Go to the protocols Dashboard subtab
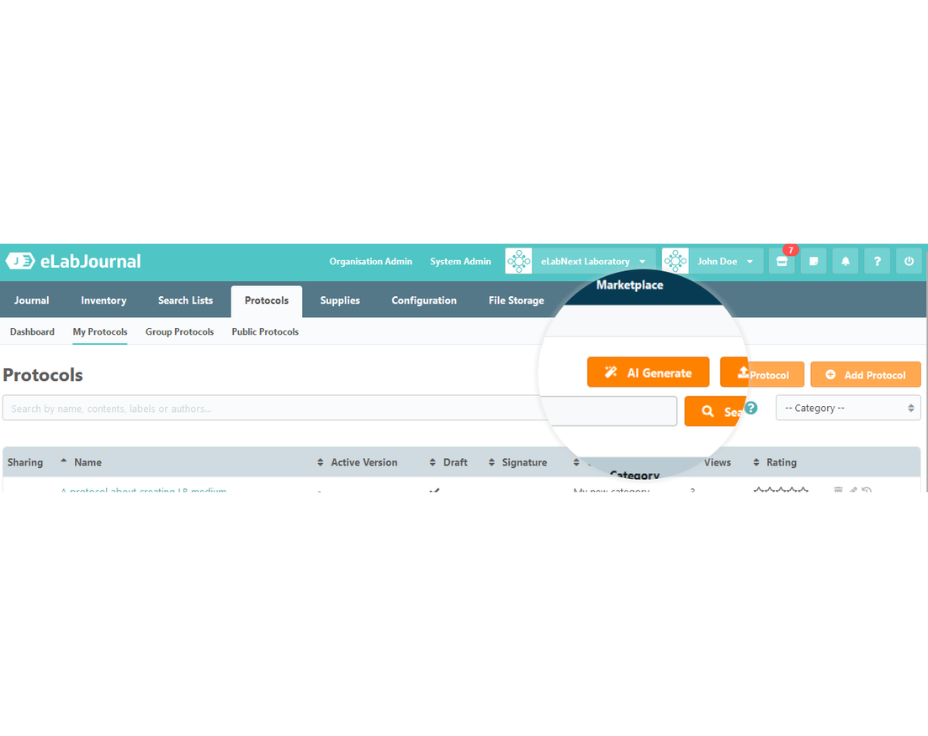The width and height of the screenshot is (928, 736). tap(32, 332)
